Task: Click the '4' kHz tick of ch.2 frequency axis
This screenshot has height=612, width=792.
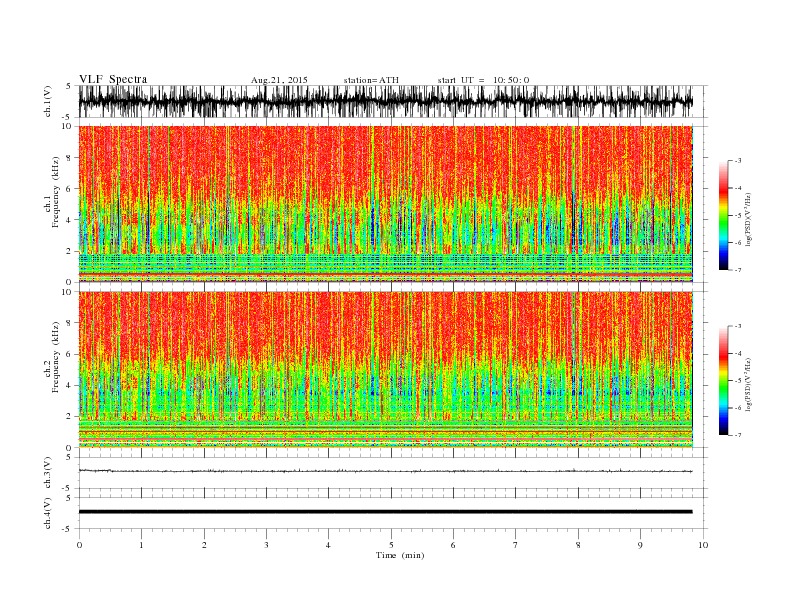Action: (70, 386)
